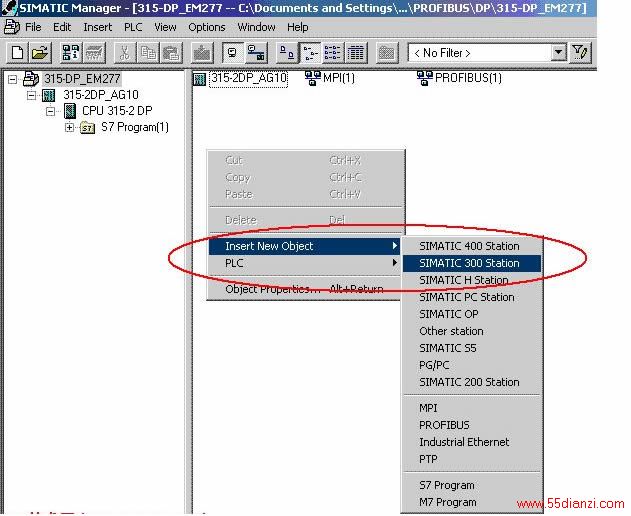Select 315-2DP_AG10 station in tree
This screenshot has height=516, width=631.
pos(101,95)
